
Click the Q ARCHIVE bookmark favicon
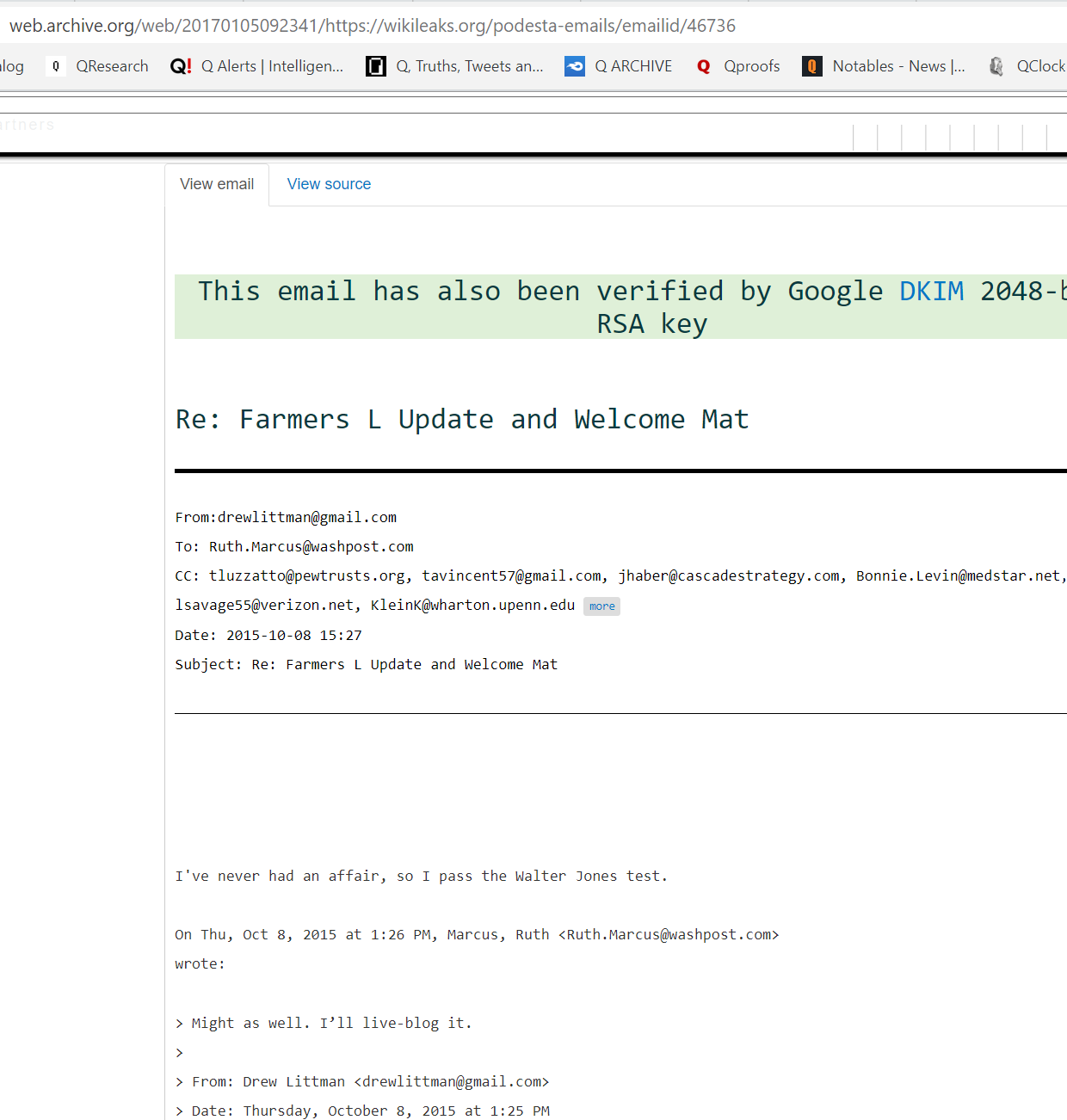[575, 66]
